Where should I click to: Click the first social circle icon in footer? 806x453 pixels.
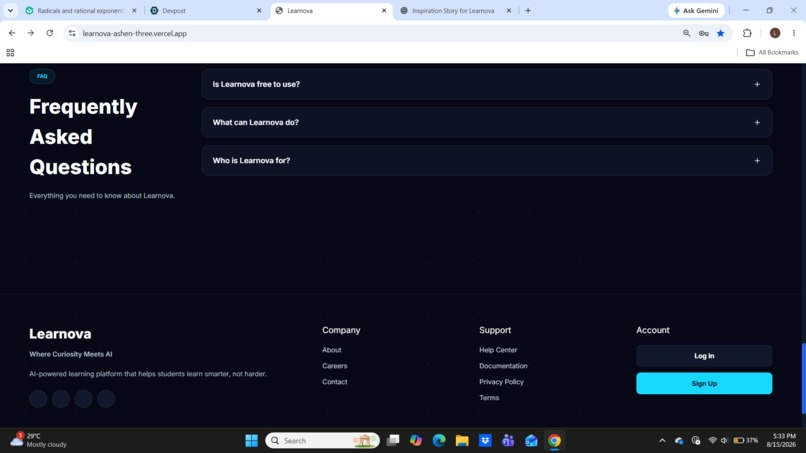pyautogui.click(x=38, y=398)
